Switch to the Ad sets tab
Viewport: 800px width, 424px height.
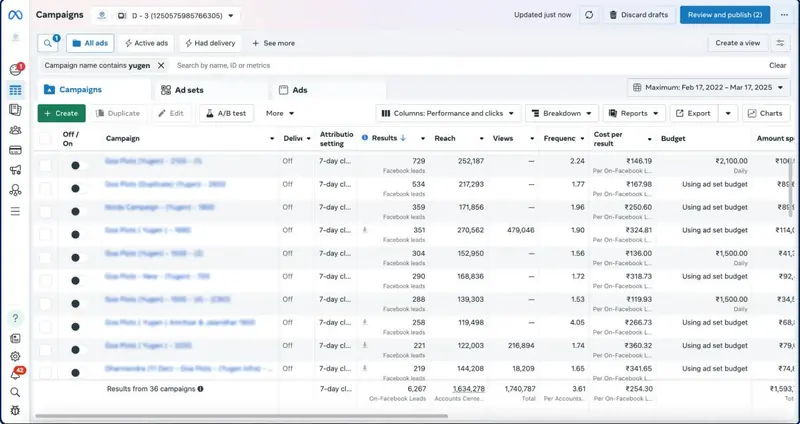tap(211, 90)
